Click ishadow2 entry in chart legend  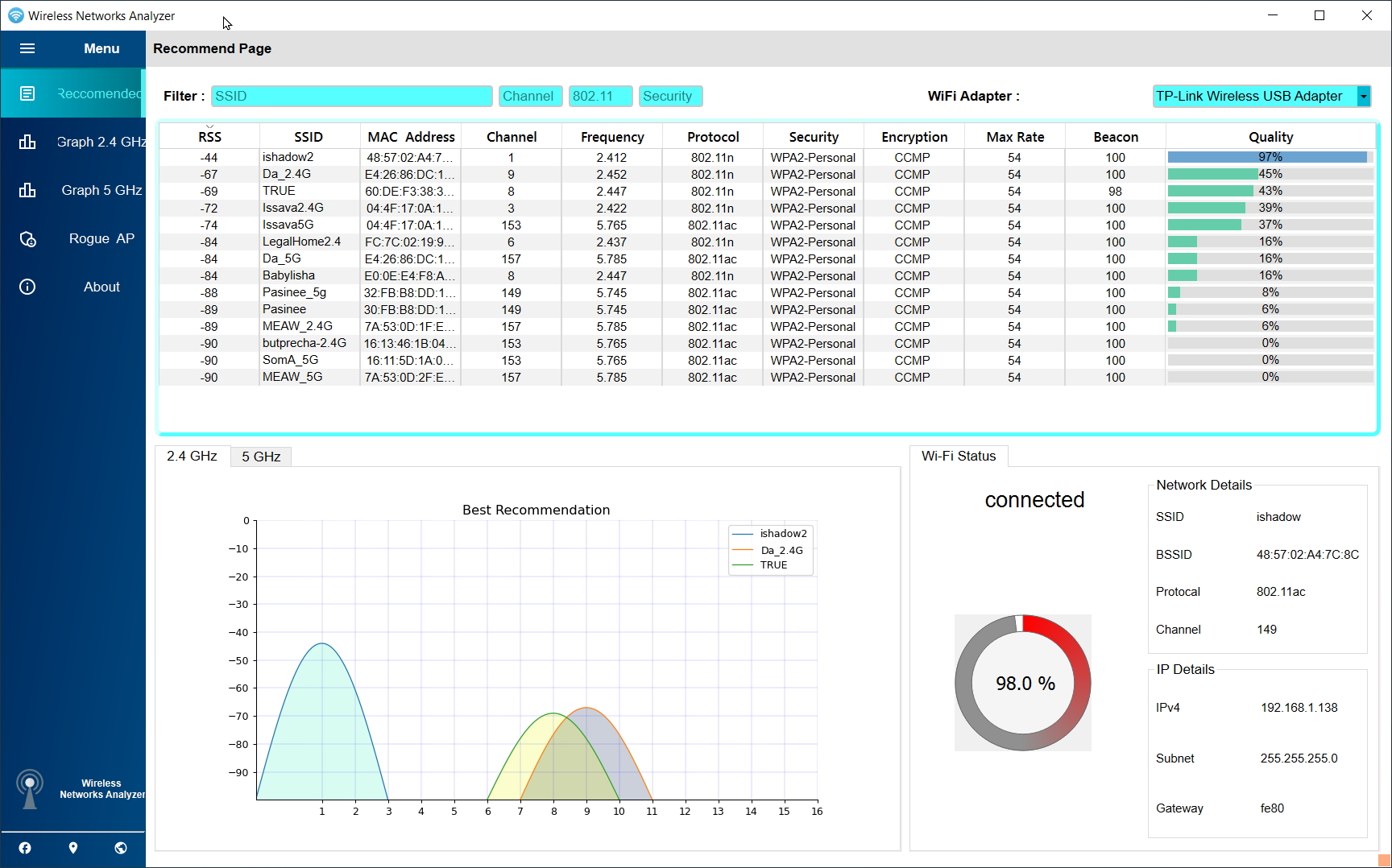769,534
